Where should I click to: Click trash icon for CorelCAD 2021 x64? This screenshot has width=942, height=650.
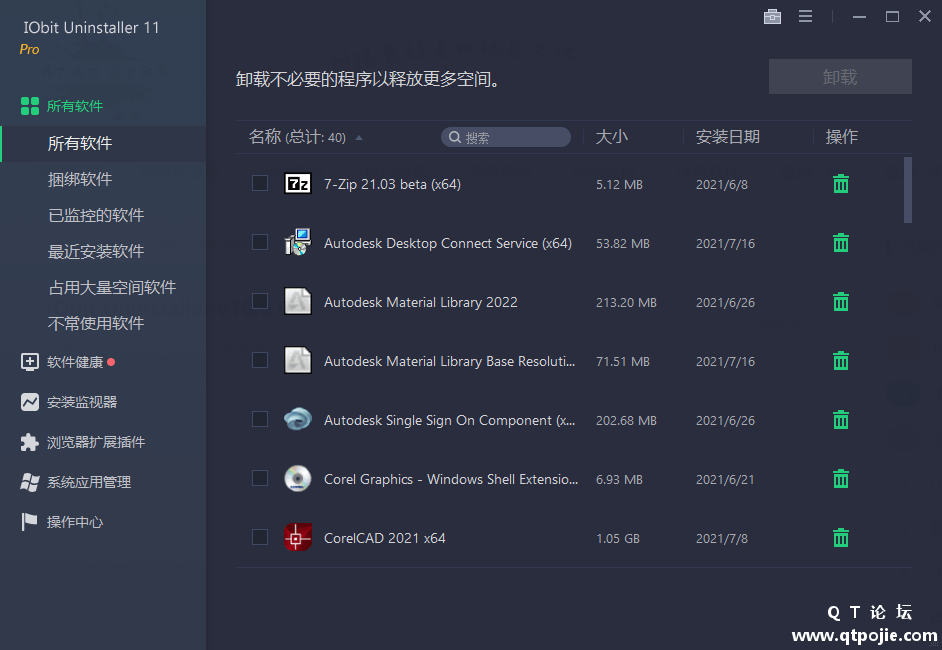[x=840, y=538]
